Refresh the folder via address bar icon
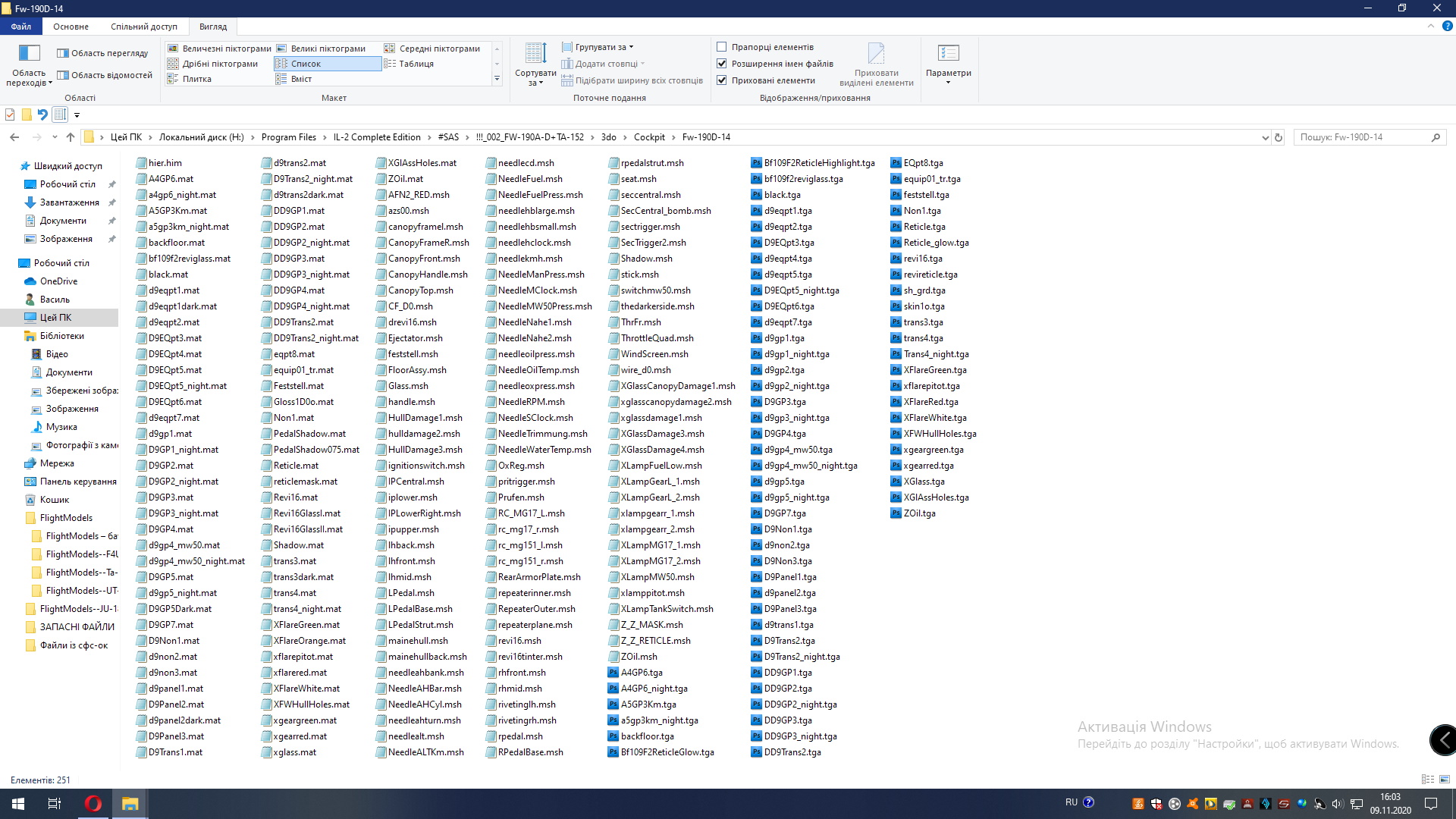Viewport: 1456px width, 819px height. [x=1279, y=137]
